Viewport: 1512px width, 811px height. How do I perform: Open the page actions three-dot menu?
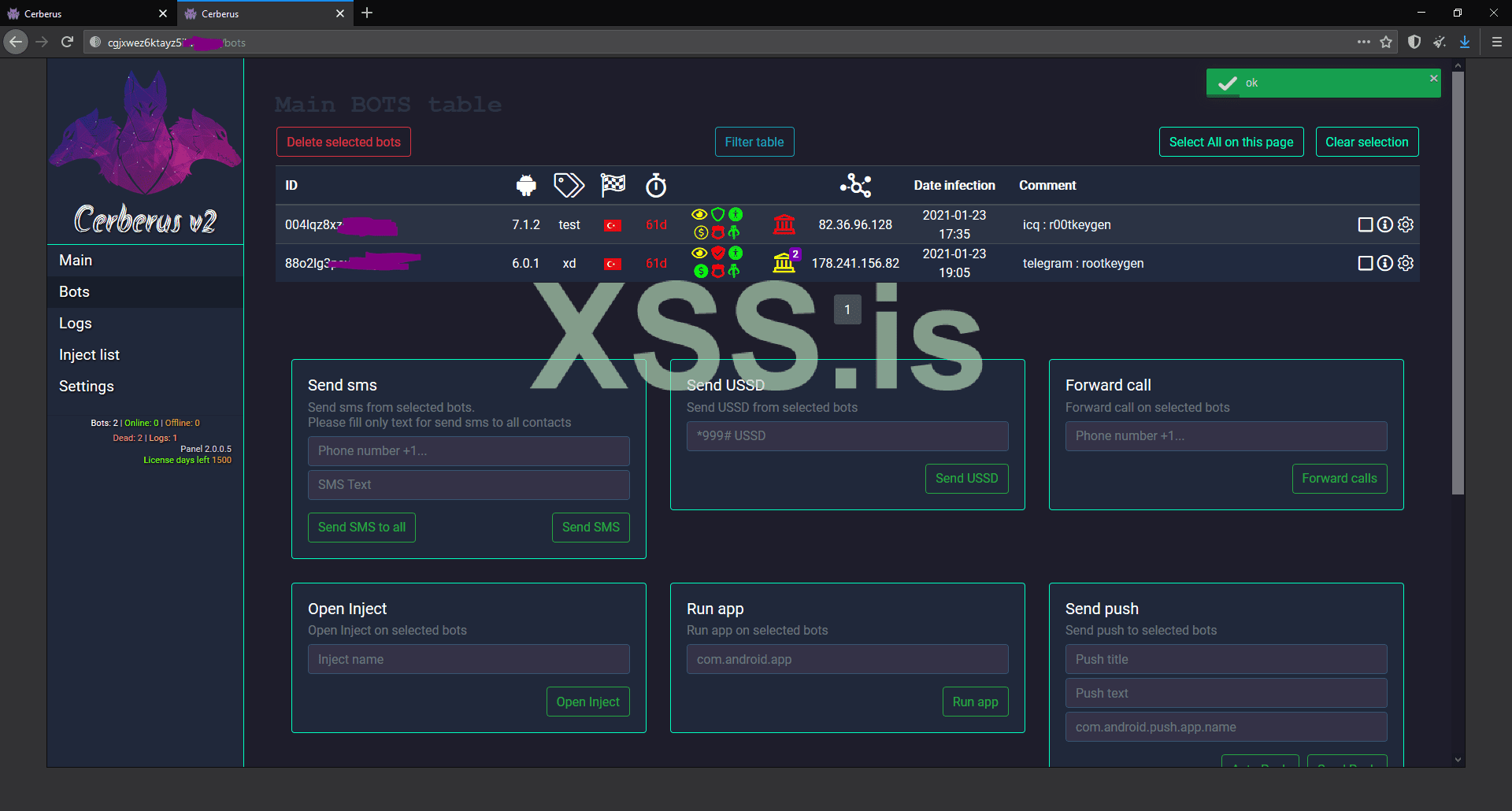click(x=1364, y=43)
